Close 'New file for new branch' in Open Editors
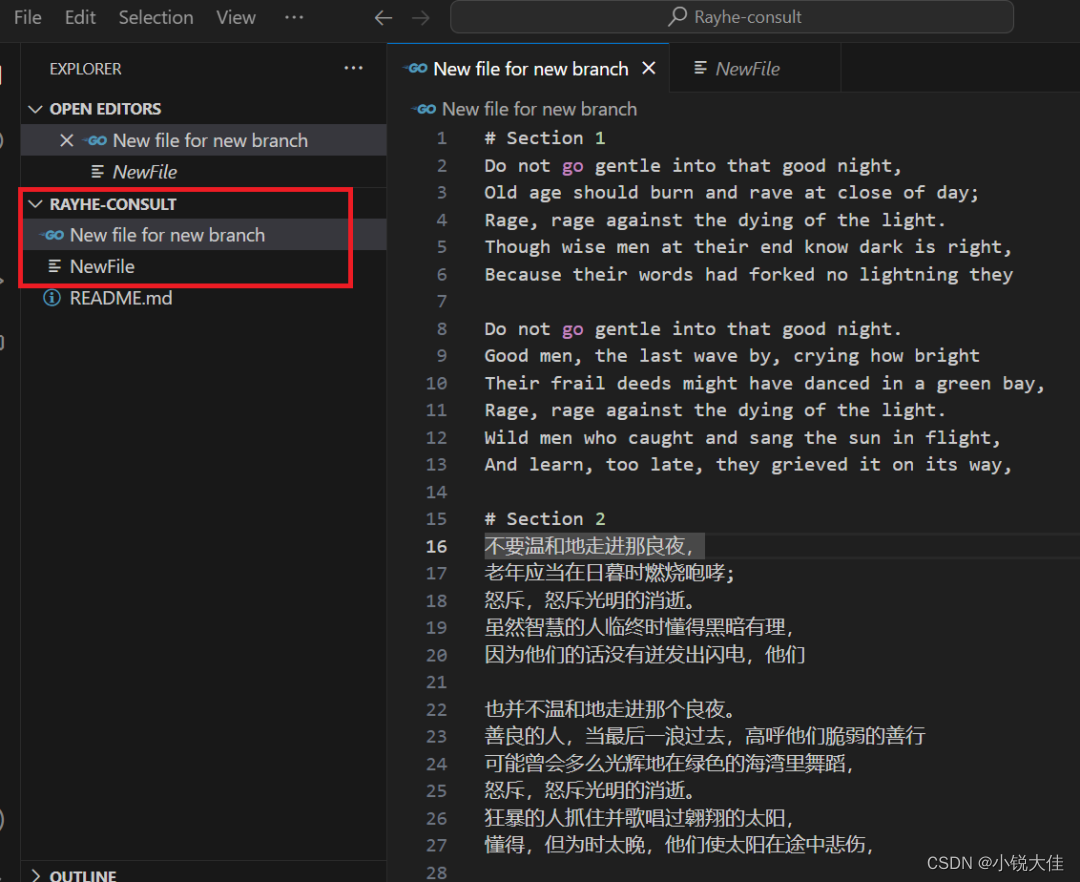The width and height of the screenshot is (1080, 882). (x=66, y=140)
